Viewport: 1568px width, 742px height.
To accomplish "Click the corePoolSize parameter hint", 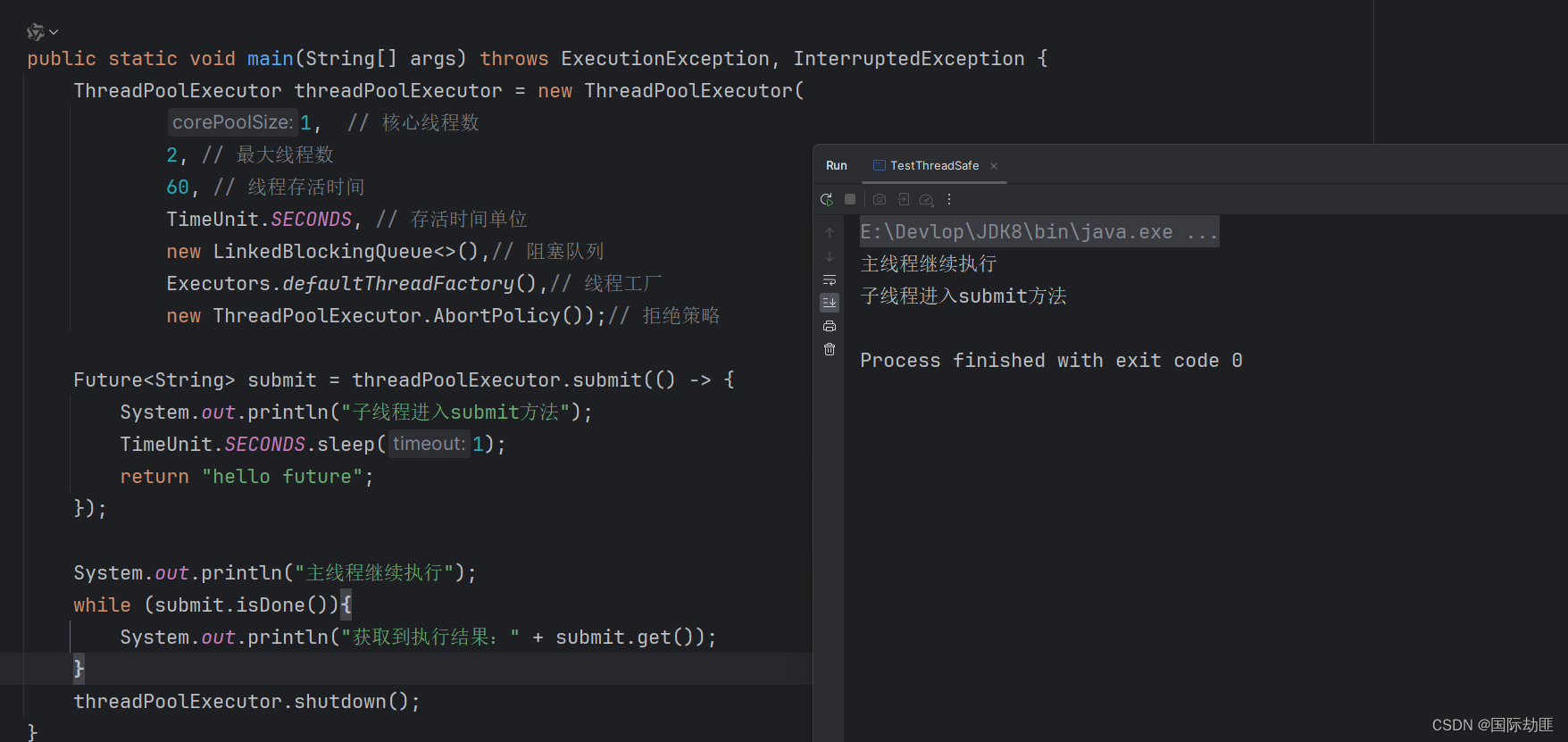I will click(x=232, y=122).
